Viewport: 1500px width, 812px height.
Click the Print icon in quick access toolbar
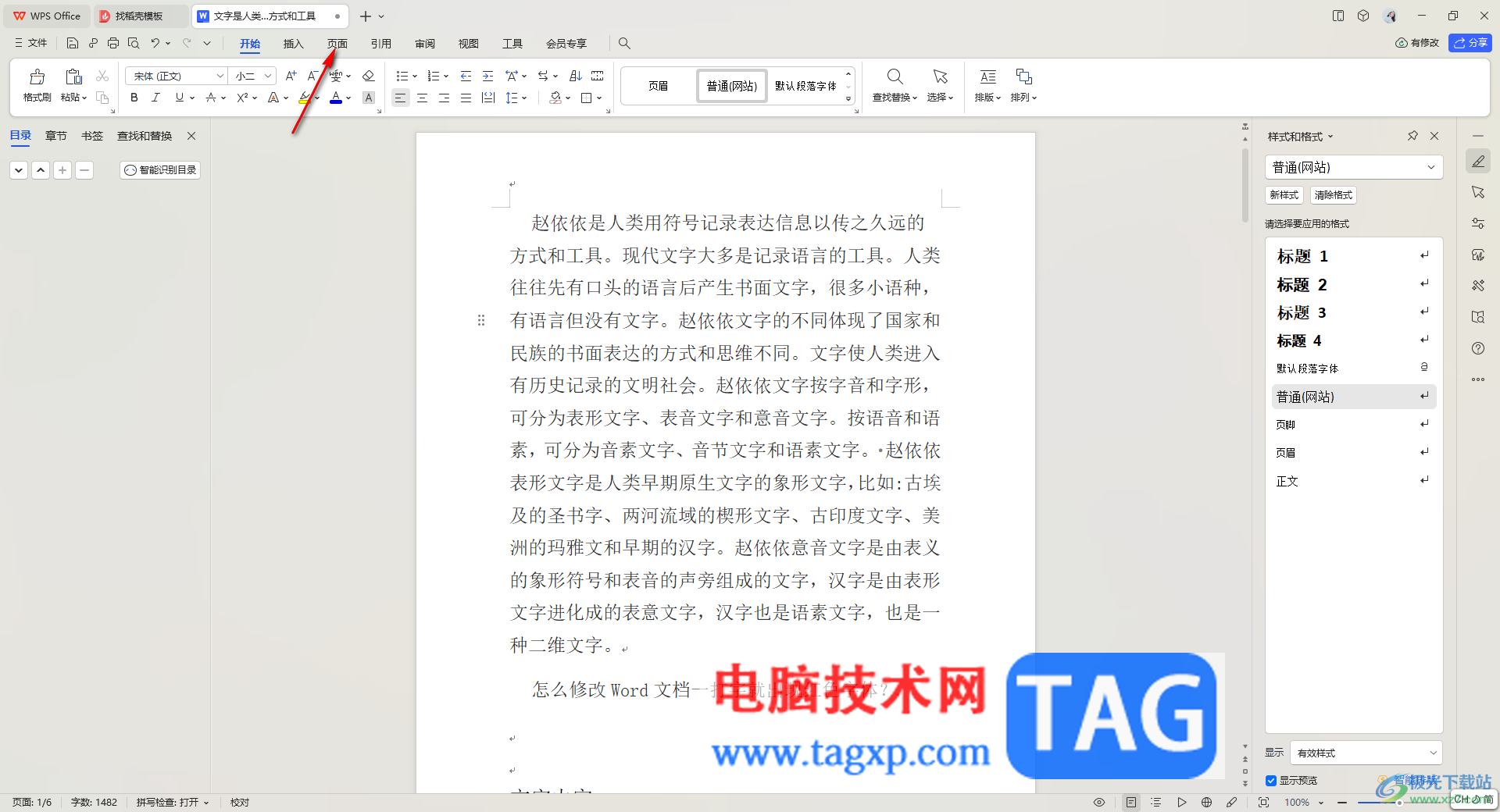tap(113, 43)
